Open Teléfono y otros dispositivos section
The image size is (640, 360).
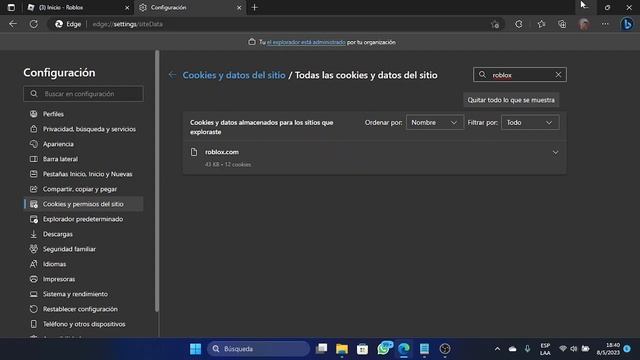pos(83,324)
